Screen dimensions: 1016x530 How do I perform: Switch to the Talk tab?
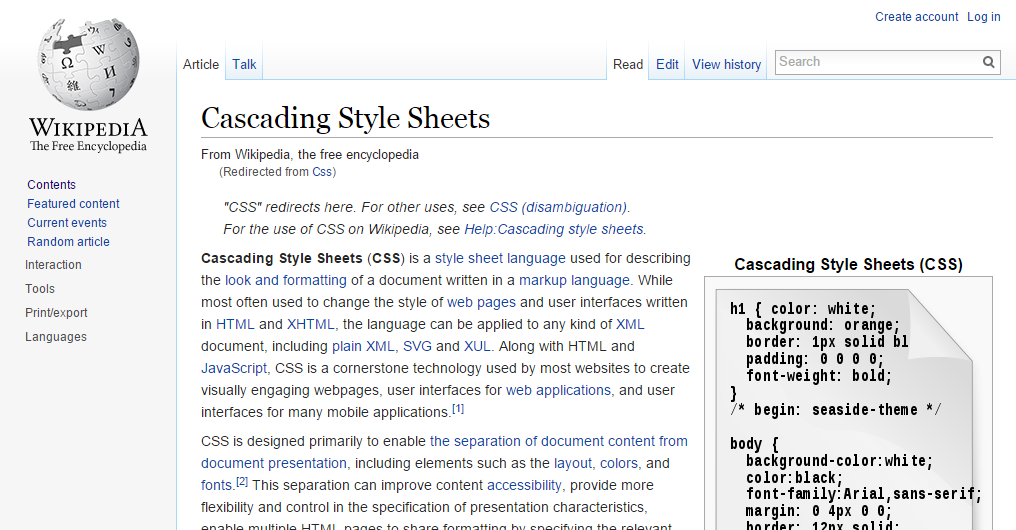pos(244,64)
